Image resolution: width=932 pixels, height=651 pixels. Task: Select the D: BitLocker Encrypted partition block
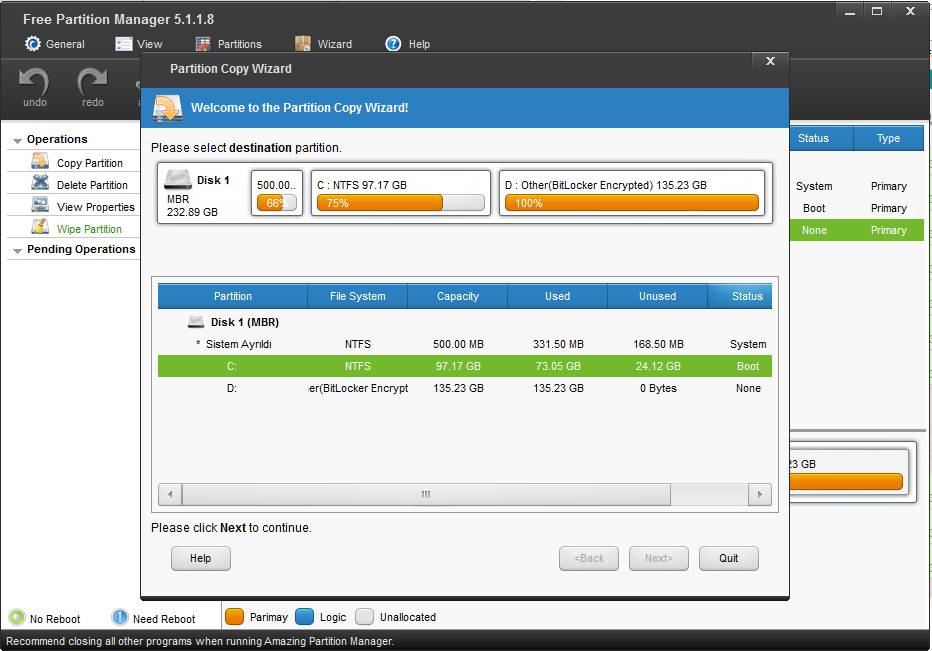pos(632,193)
